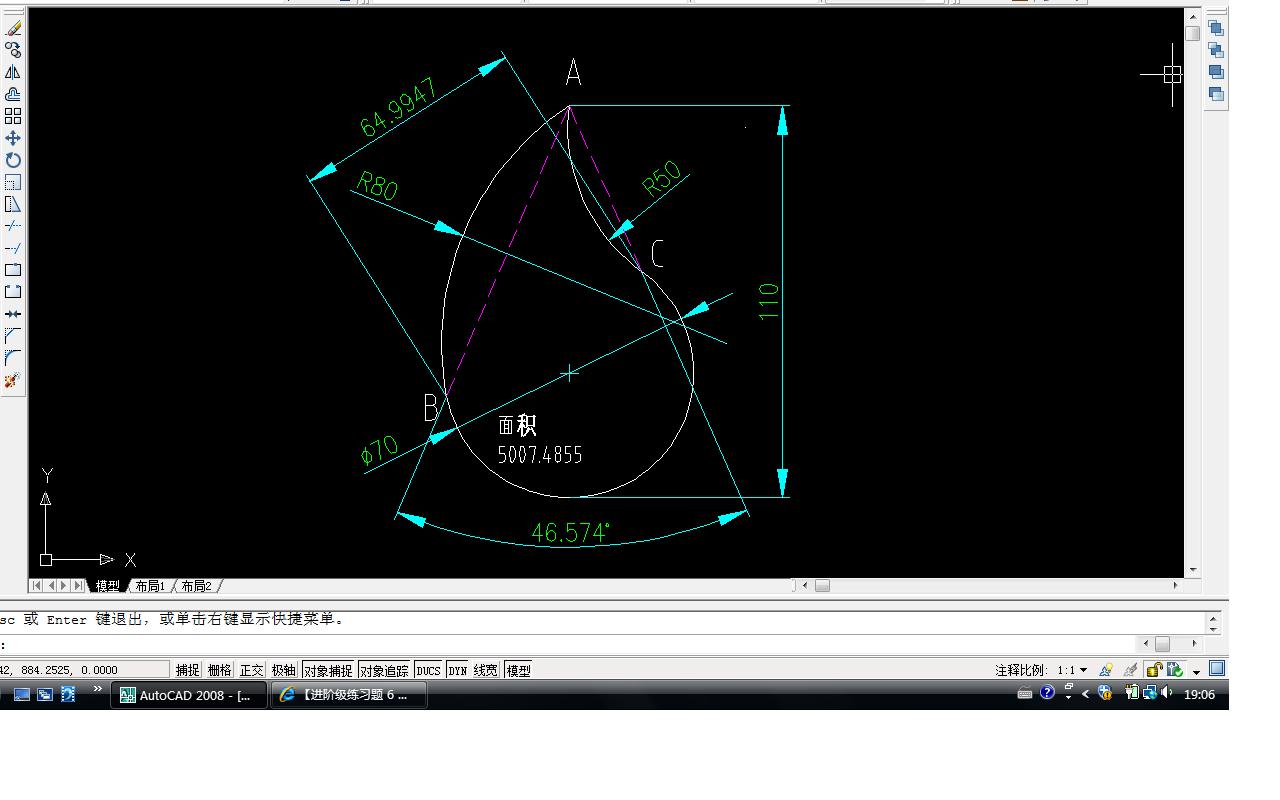The height and width of the screenshot is (800, 1280).
Task: Activate the Stretch tool
Action: click(13, 204)
